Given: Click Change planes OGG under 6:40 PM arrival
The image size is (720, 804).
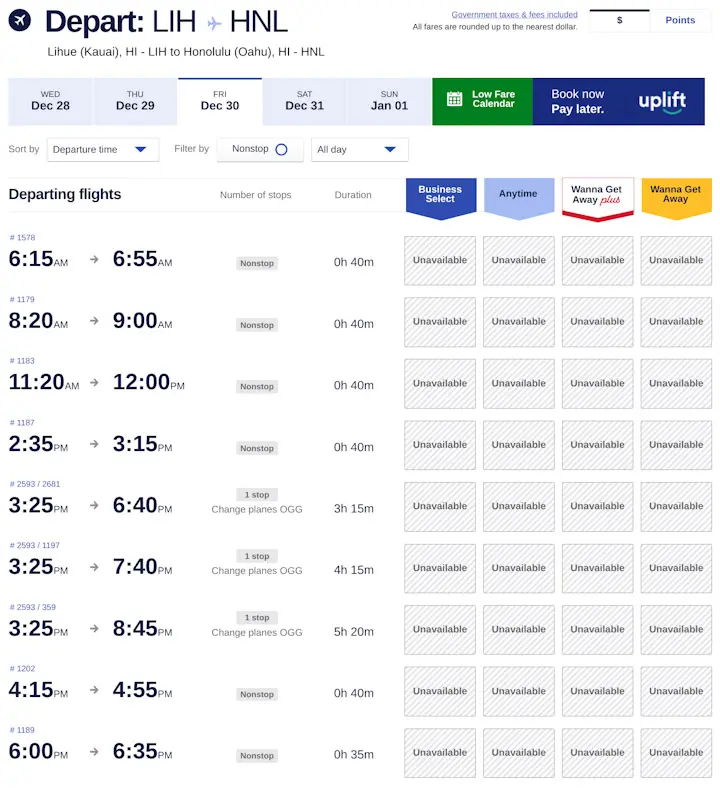Looking at the screenshot, I should click(x=257, y=509).
